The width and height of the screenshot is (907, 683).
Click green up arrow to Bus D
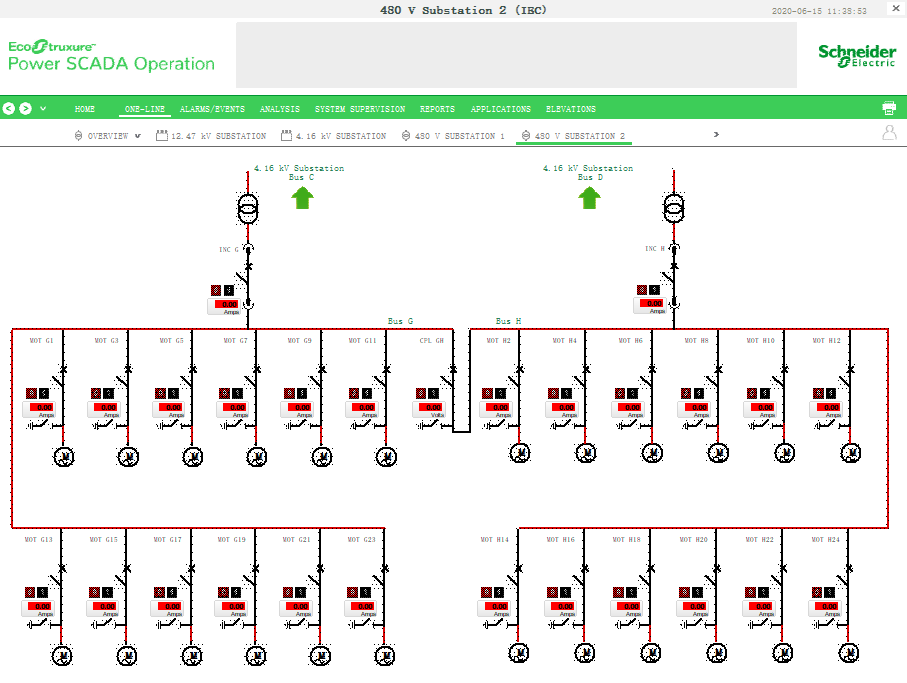[x=589, y=198]
